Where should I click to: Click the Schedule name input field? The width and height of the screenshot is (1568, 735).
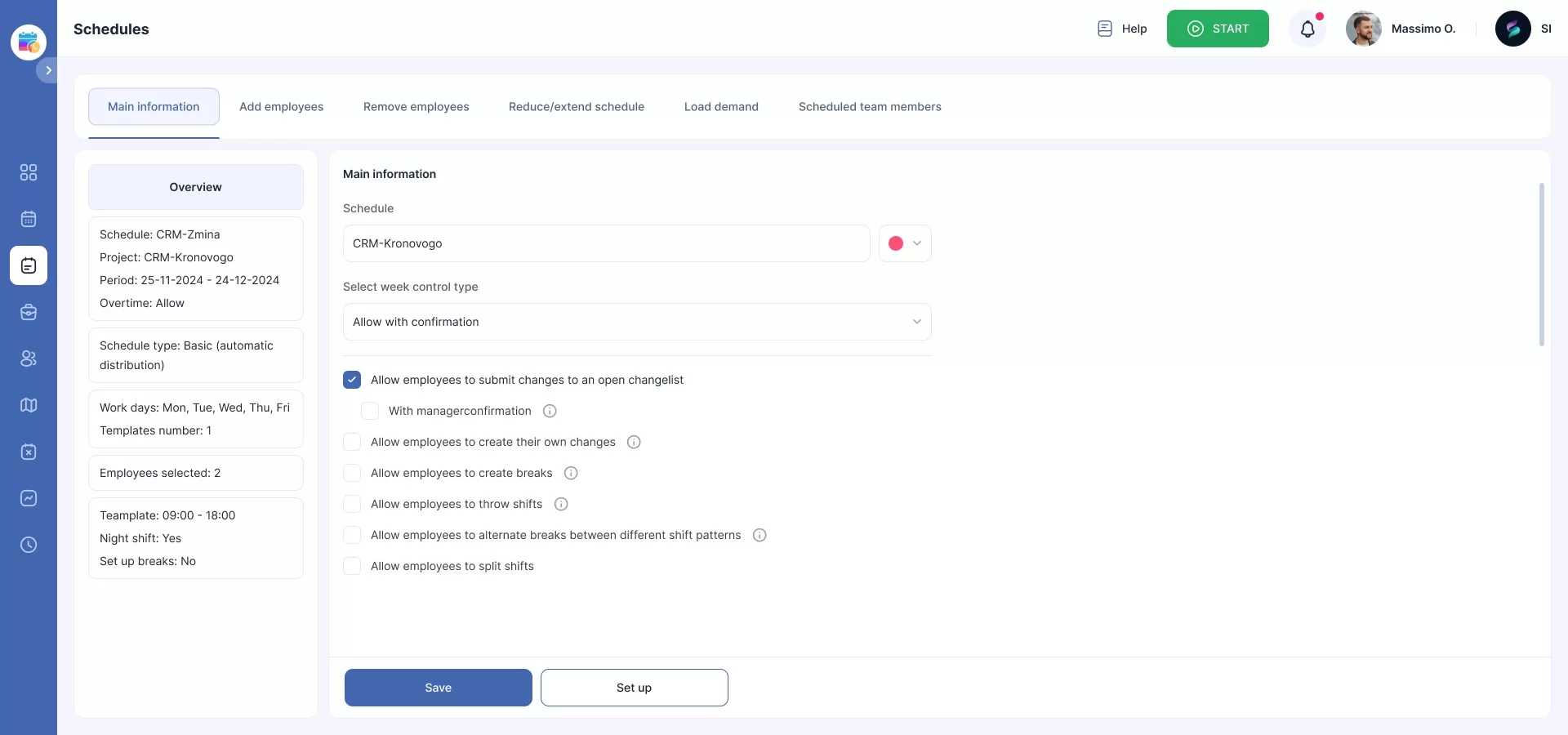tap(606, 243)
